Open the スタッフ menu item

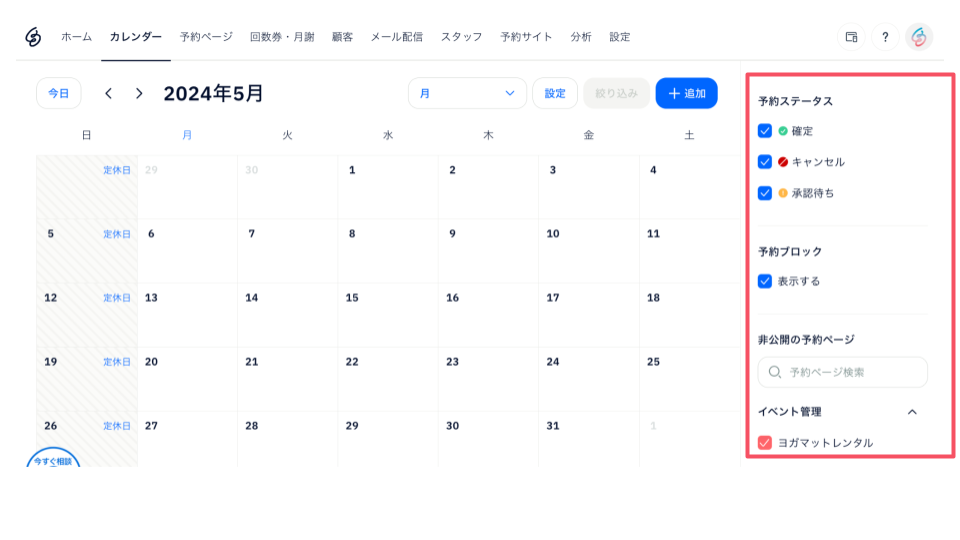tap(462, 37)
